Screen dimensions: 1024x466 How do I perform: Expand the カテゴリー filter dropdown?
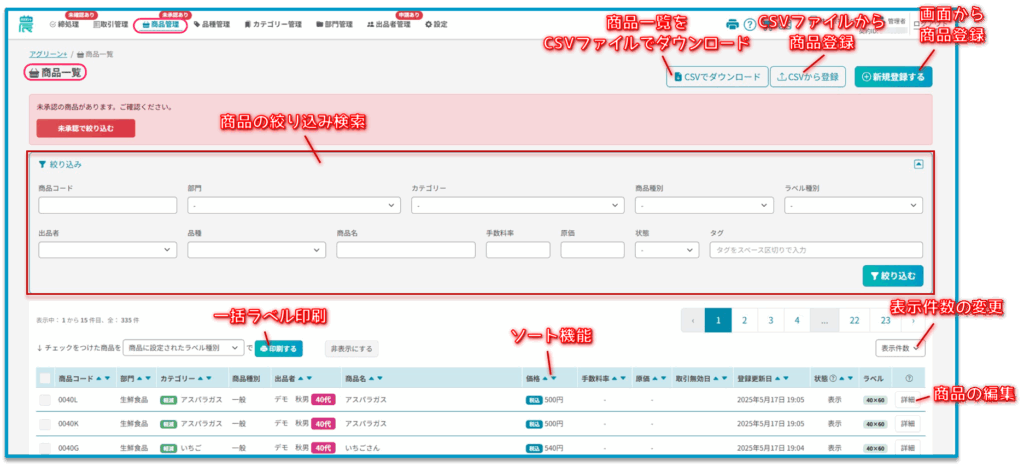click(517, 205)
